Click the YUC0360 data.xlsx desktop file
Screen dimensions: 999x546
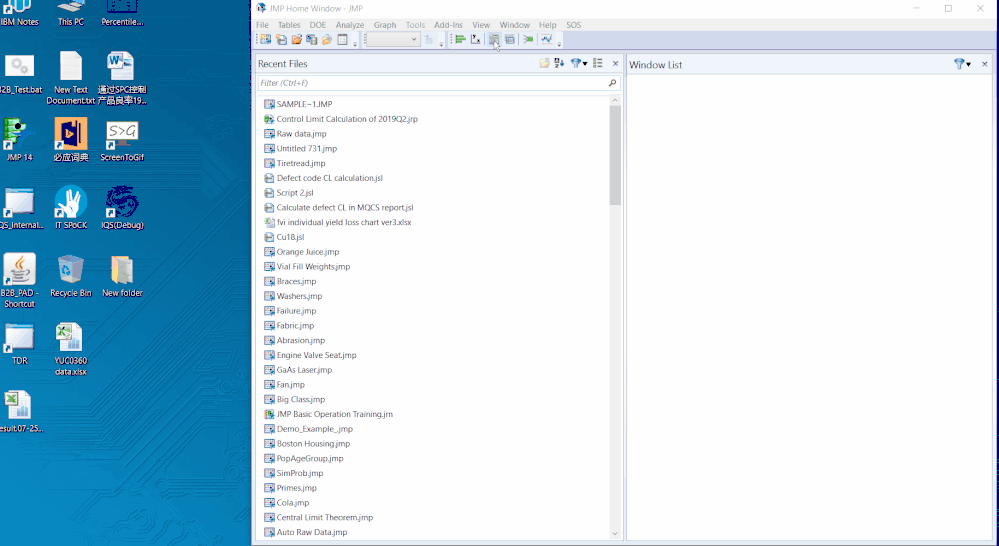click(70, 349)
